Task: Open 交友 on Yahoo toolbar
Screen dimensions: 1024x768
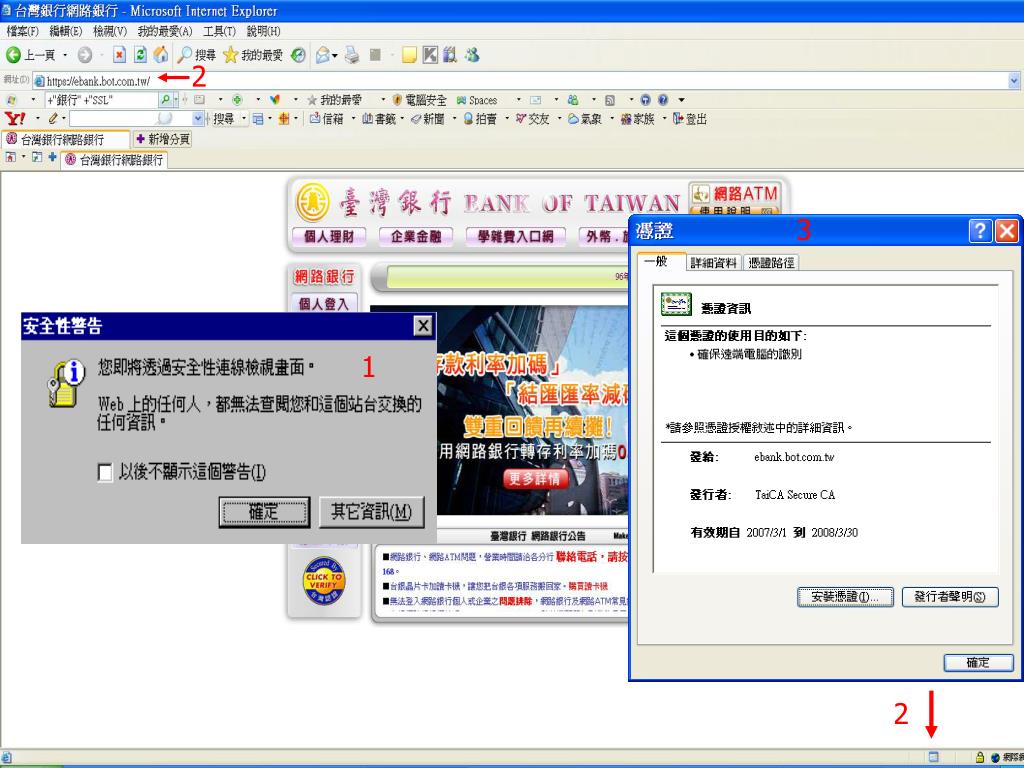Action: (x=532, y=119)
